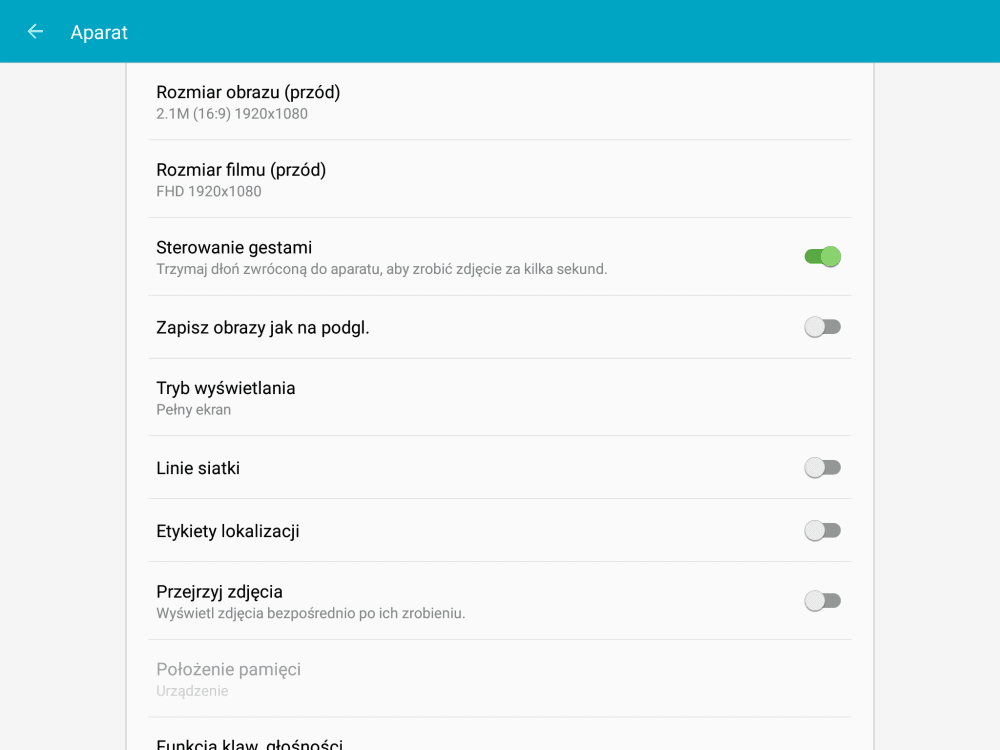Viewport: 1000px width, 750px height.
Task: Tap the Zapisz obrazy jak na podgl. label
Action: (x=263, y=328)
